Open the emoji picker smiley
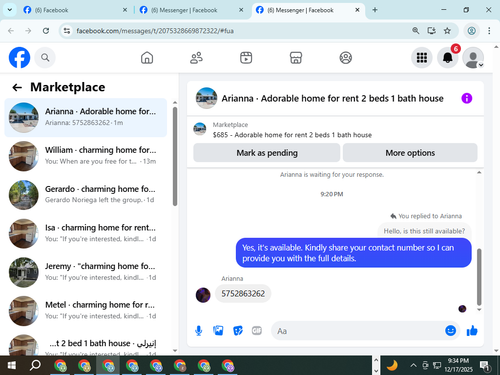Viewport: 500px width, 375px height. (450, 330)
